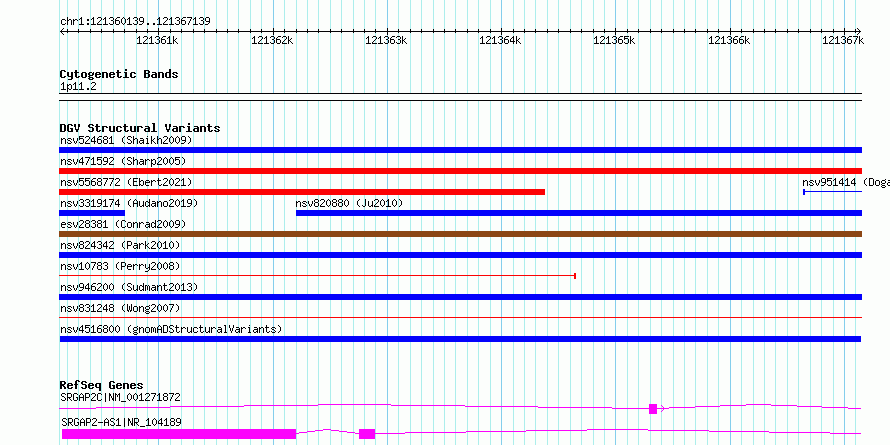Select the nsv831248 (Wong2007) thin red line

click(x=460, y=318)
